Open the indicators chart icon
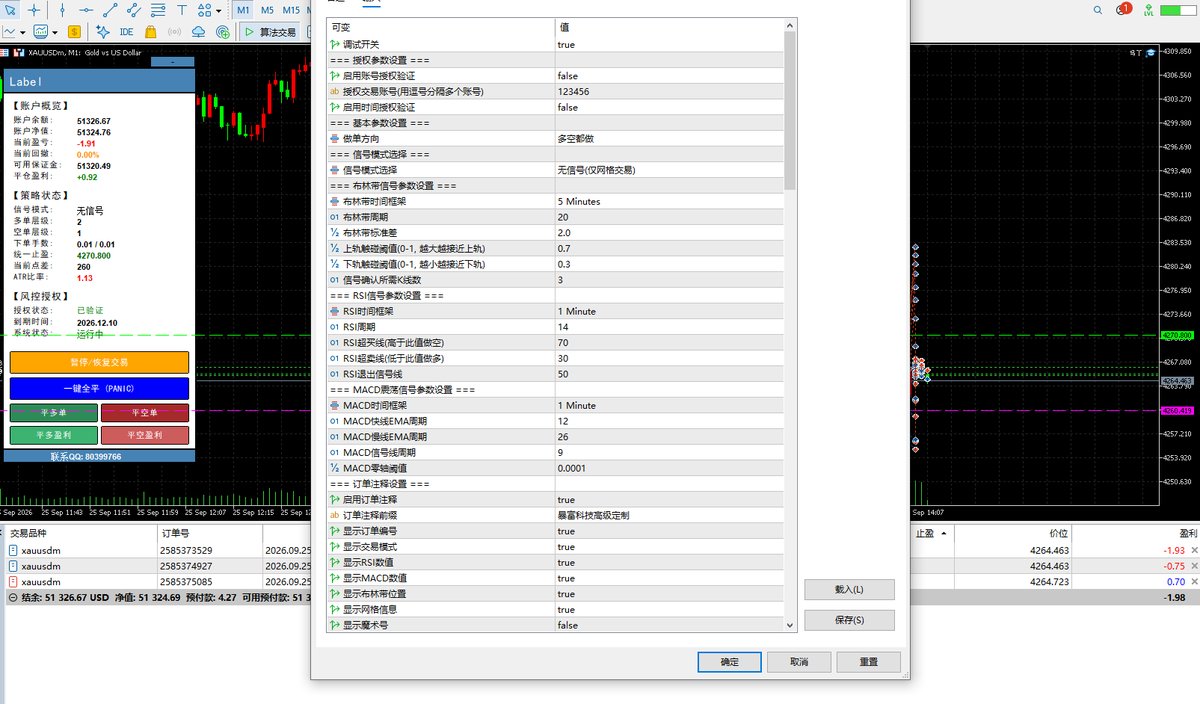 click(41, 32)
